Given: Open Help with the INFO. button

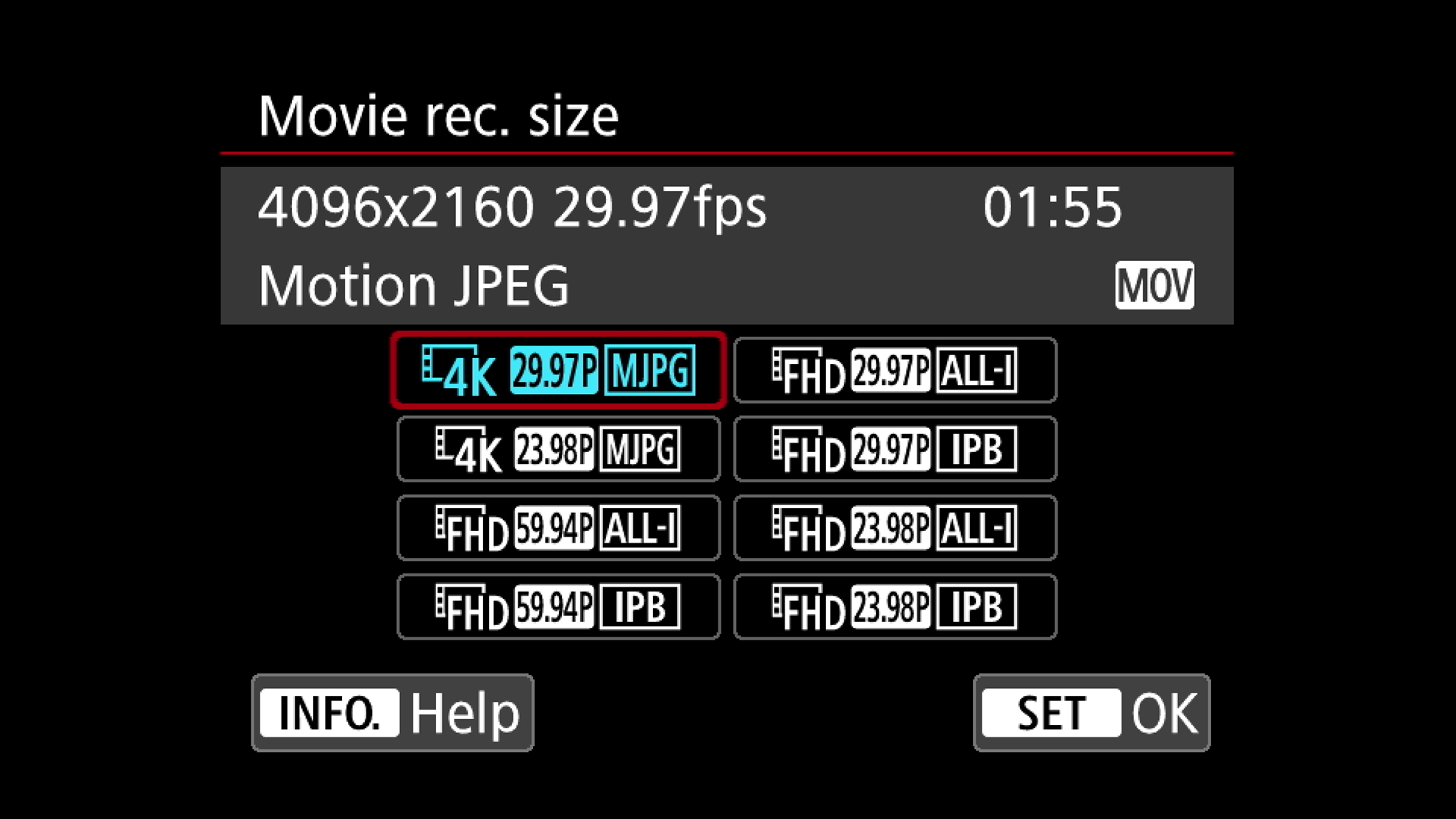Looking at the screenshot, I should pos(393,712).
